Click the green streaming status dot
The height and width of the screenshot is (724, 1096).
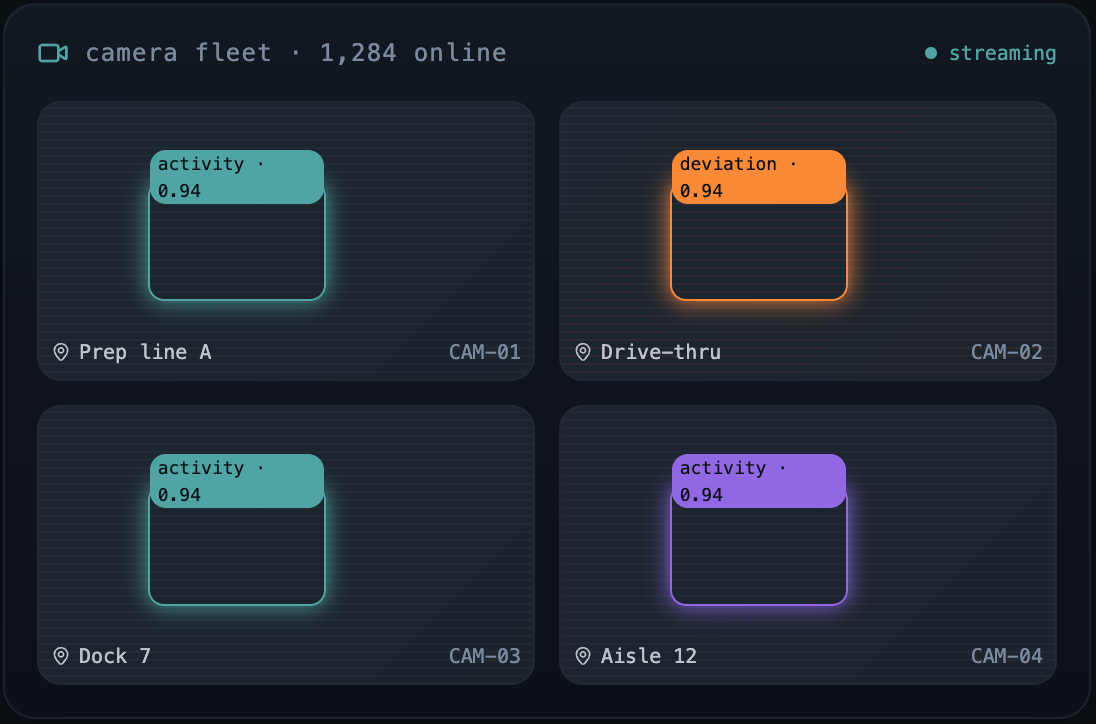(931, 53)
